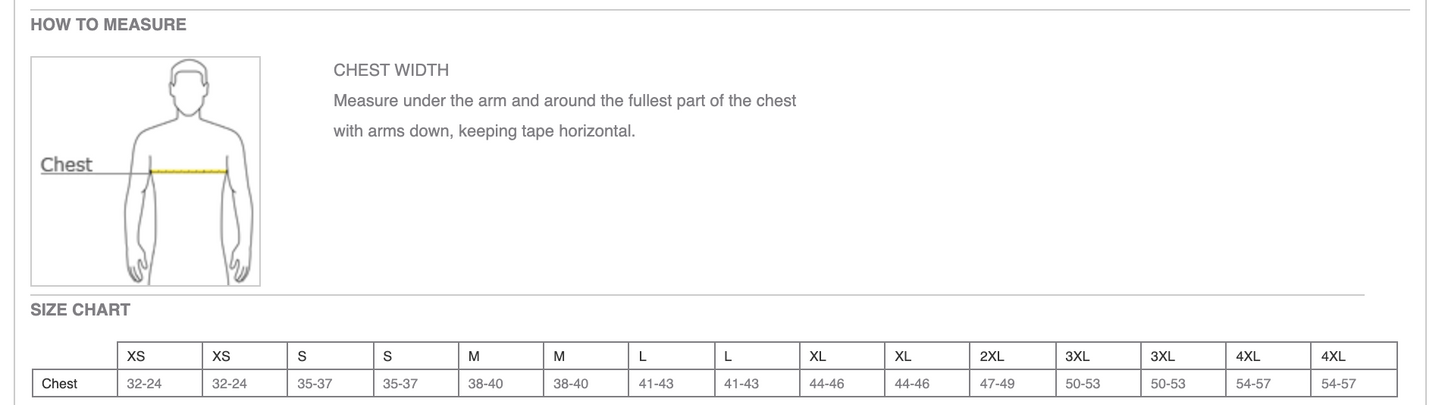Viewport: 1445px width, 405px height.
Task: Click the "keeping tape horizontal" text line
Action: (484, 131)
